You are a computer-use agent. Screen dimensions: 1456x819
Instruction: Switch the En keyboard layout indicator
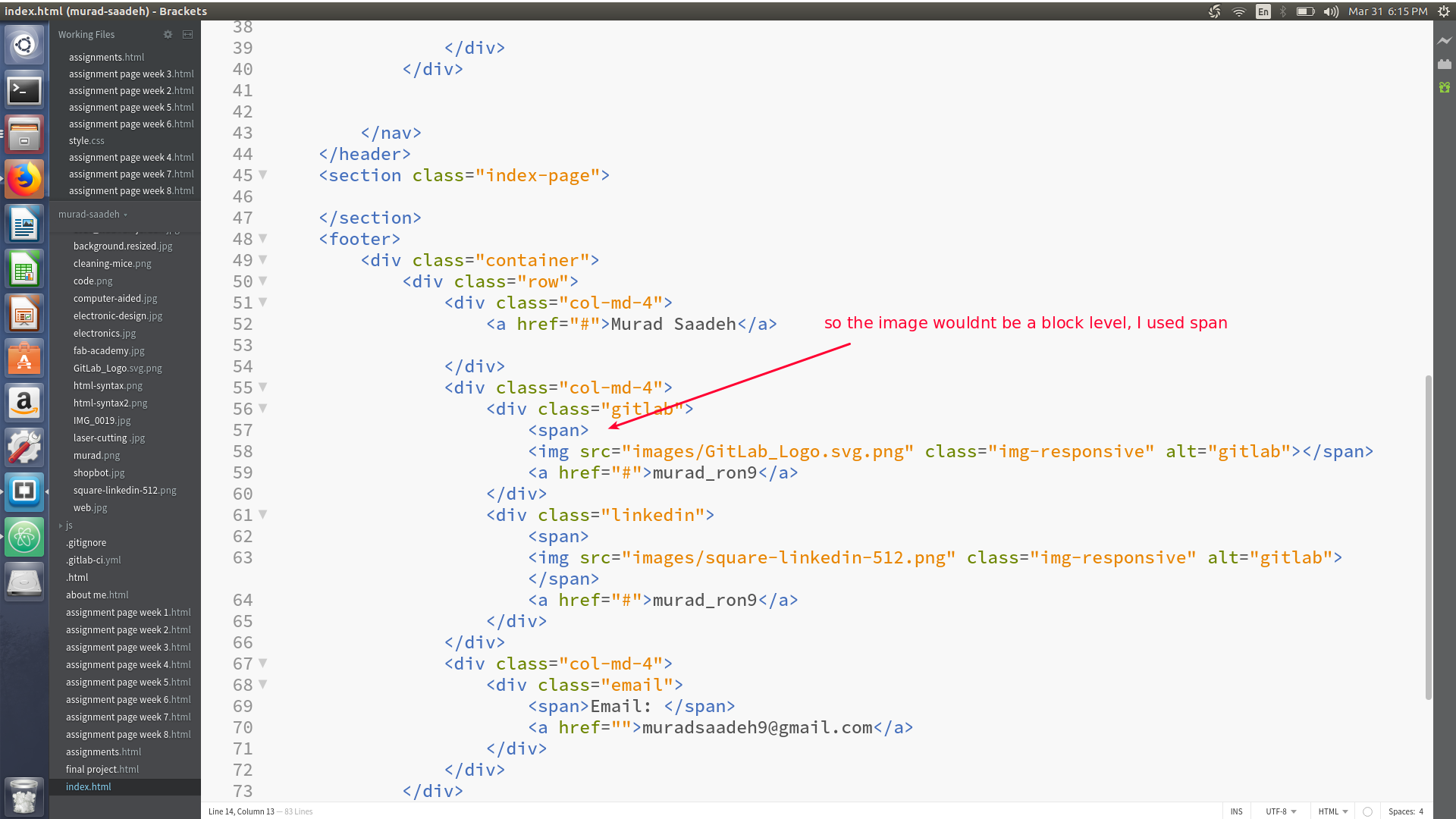[x=1263, y=11]
